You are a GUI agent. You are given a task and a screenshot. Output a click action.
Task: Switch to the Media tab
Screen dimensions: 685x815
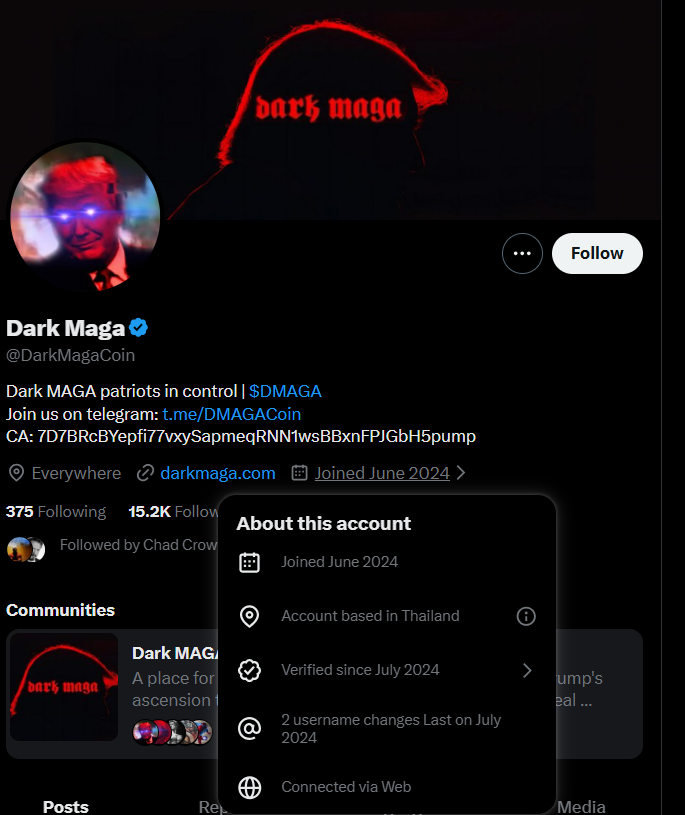click(x=581, y=806)
